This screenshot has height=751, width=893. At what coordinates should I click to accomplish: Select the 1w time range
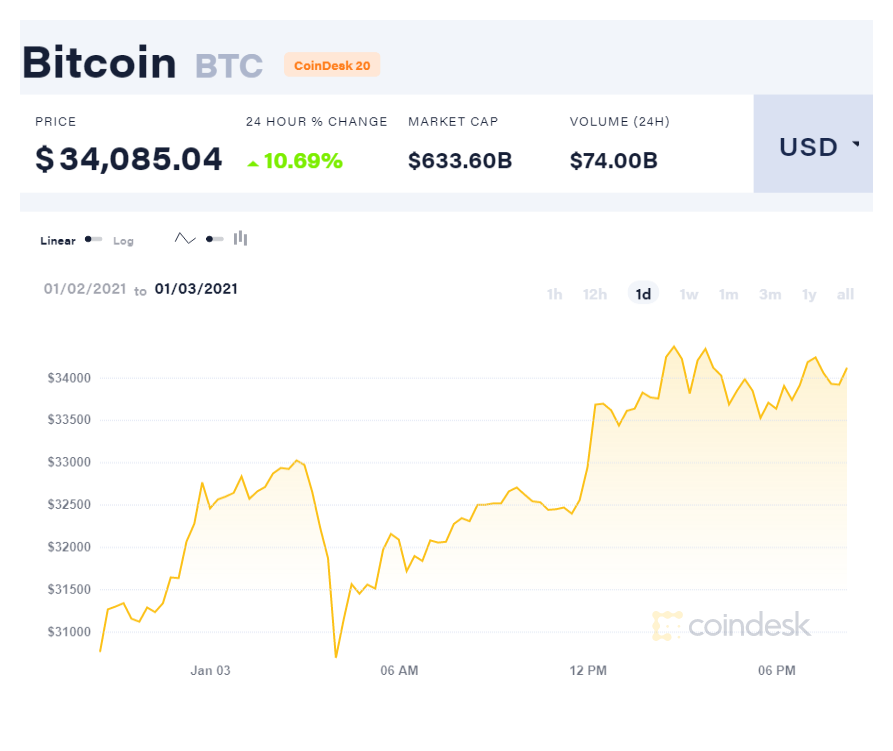689,294
